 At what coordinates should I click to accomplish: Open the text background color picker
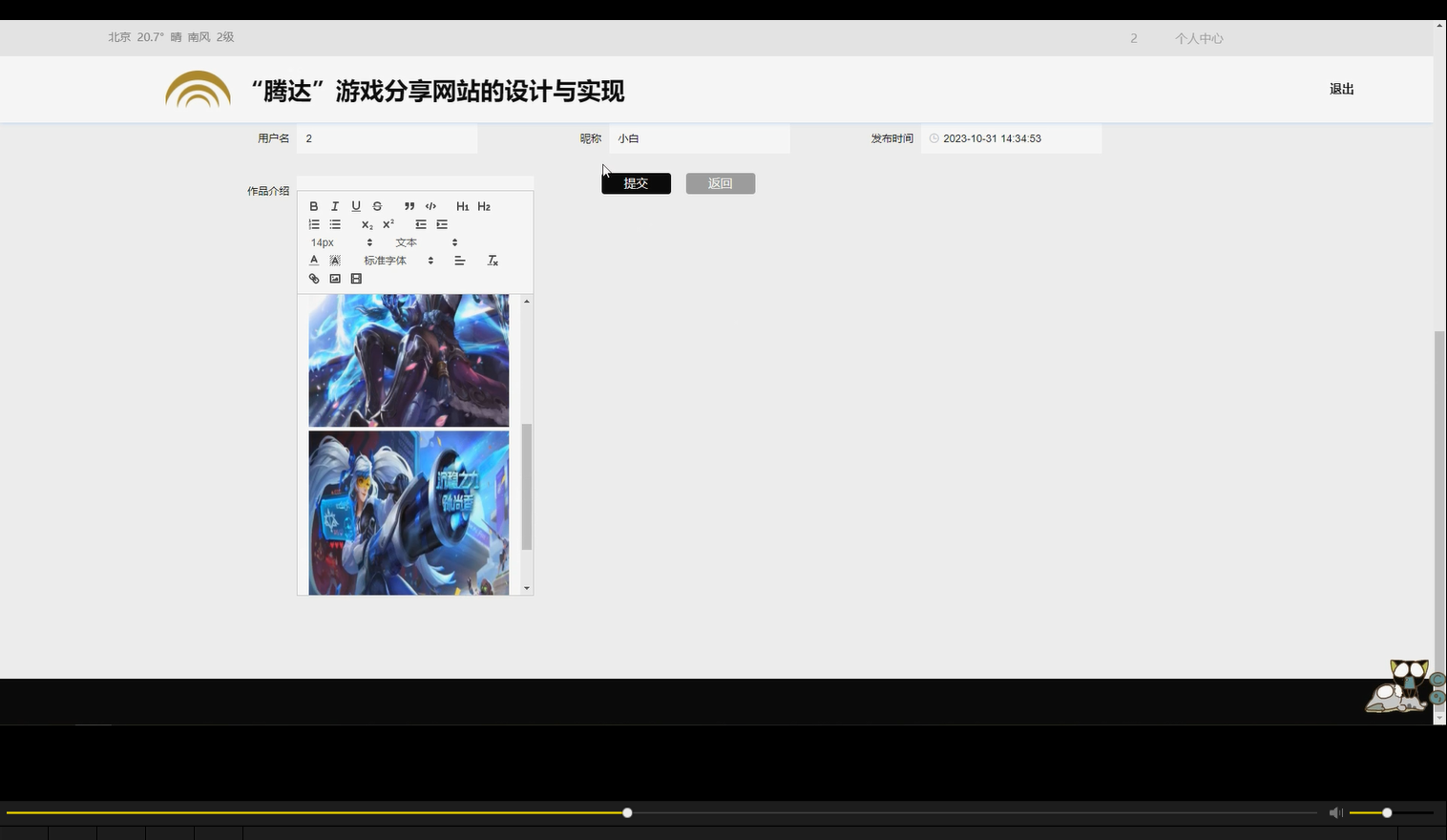335,261
